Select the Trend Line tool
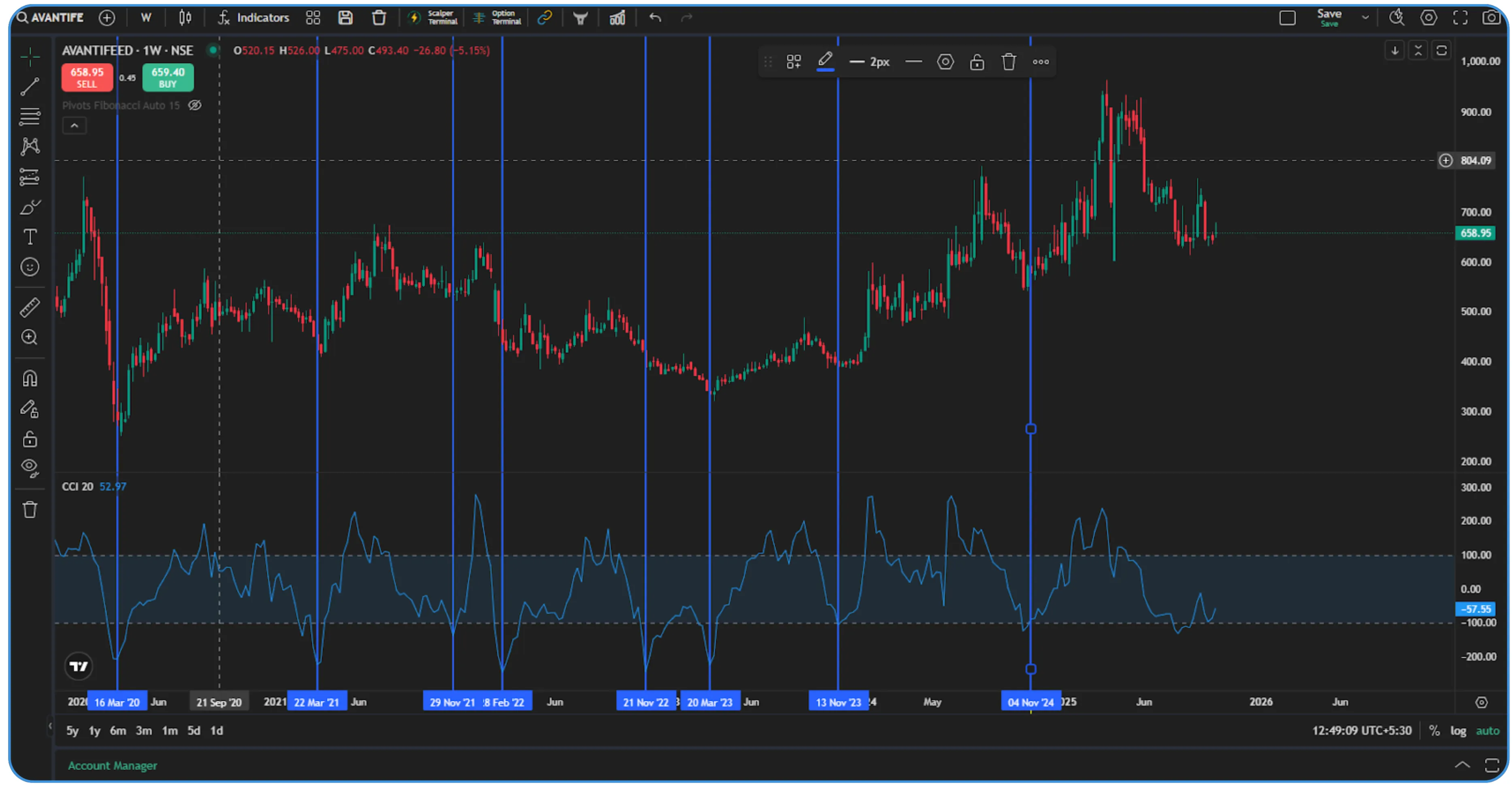Image resolution: width=1512 pixels, height=788 pixels. pos(30,87)
